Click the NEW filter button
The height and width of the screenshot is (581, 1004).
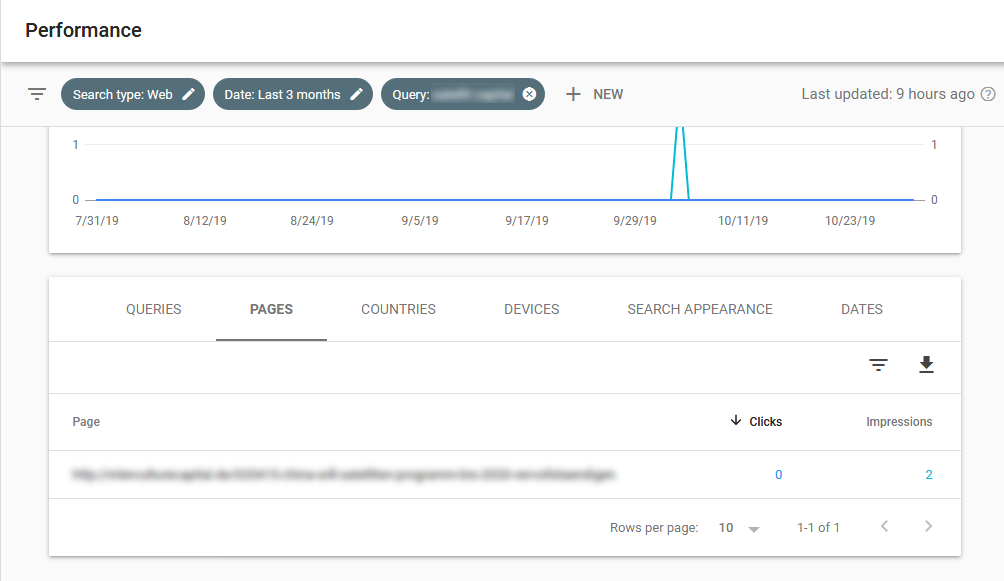(x=594, y=94)
